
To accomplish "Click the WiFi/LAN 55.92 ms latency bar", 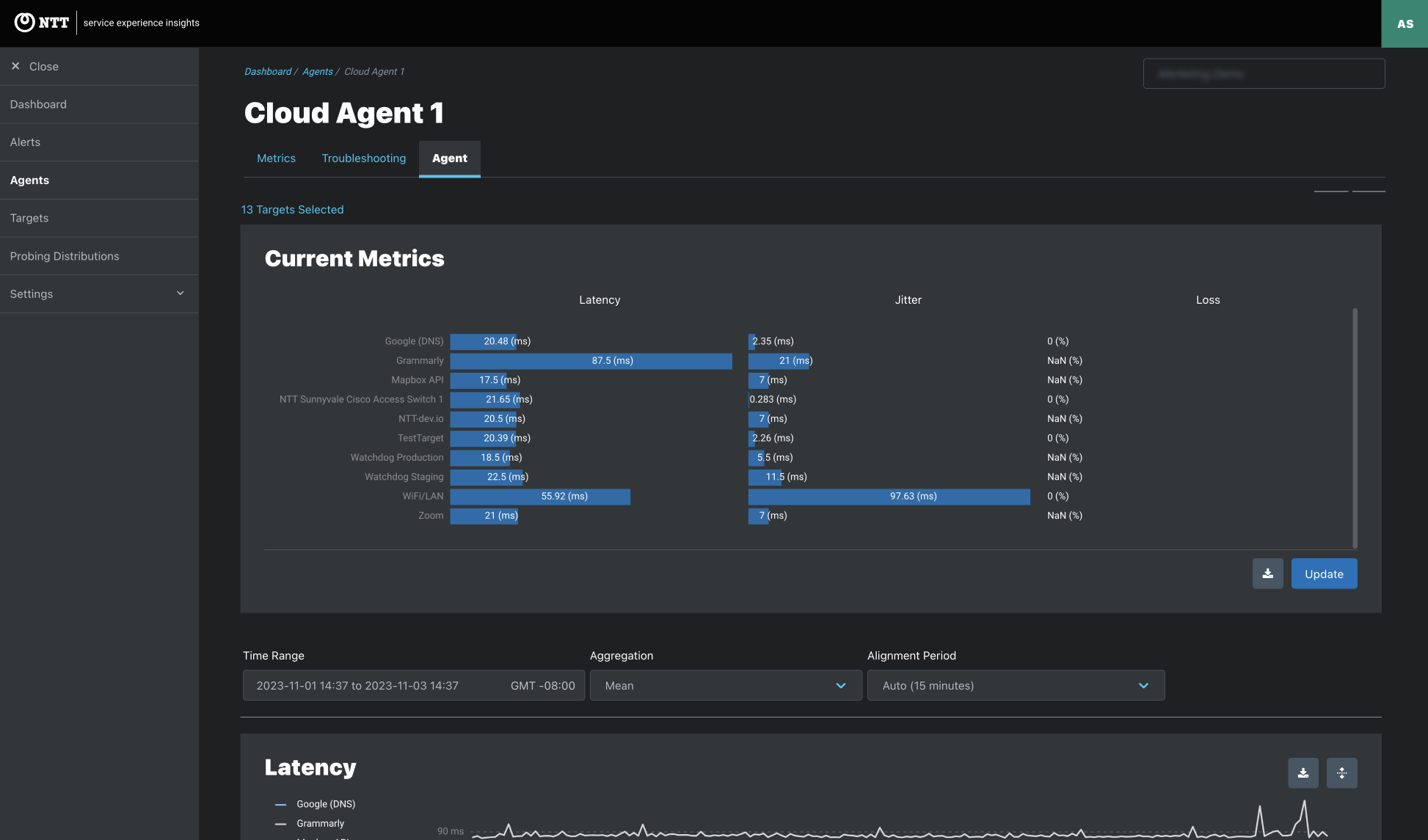I will coord(540,497).
